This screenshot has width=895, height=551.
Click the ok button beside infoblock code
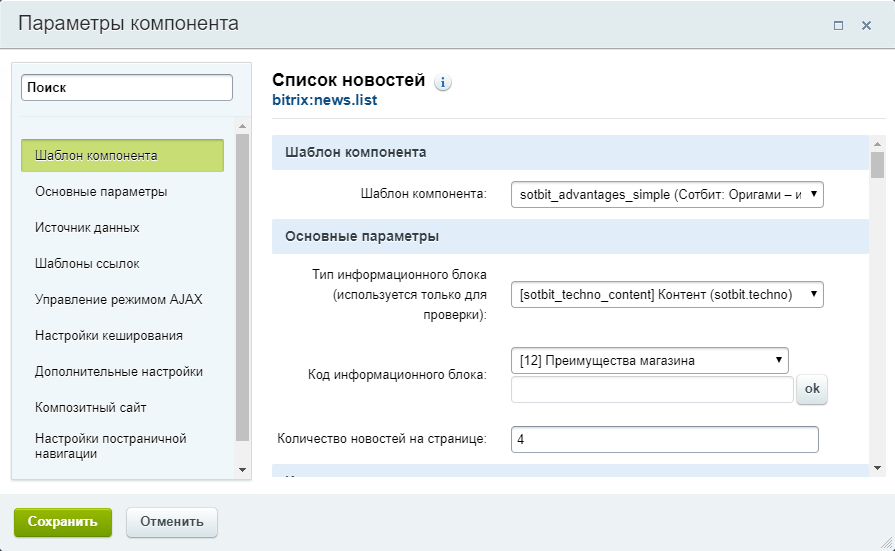pyautogui.click(x=812, y=389)
